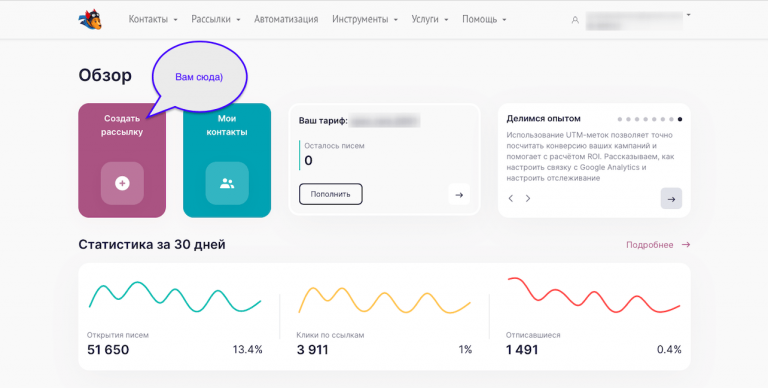This screenshot has height=388, width=768.
Task: Click the arrow button in Делимся опытом
Action: [x=671, y=198]
